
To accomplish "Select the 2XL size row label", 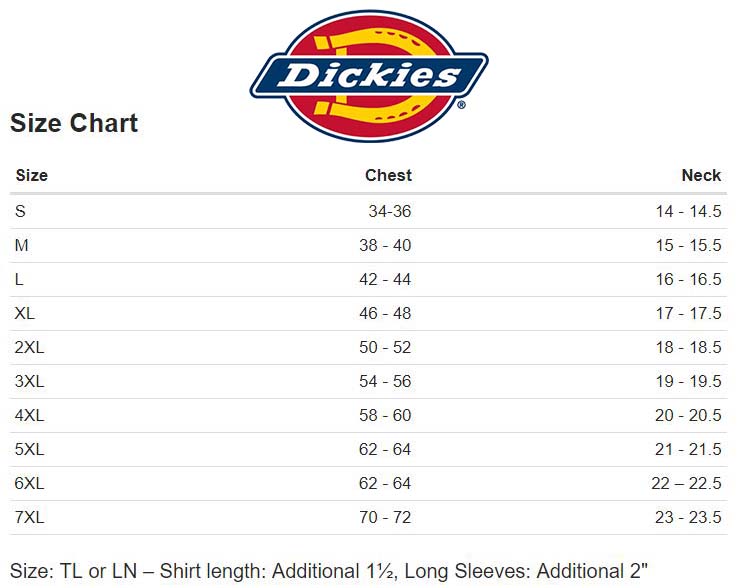I will tap(30, 347).
